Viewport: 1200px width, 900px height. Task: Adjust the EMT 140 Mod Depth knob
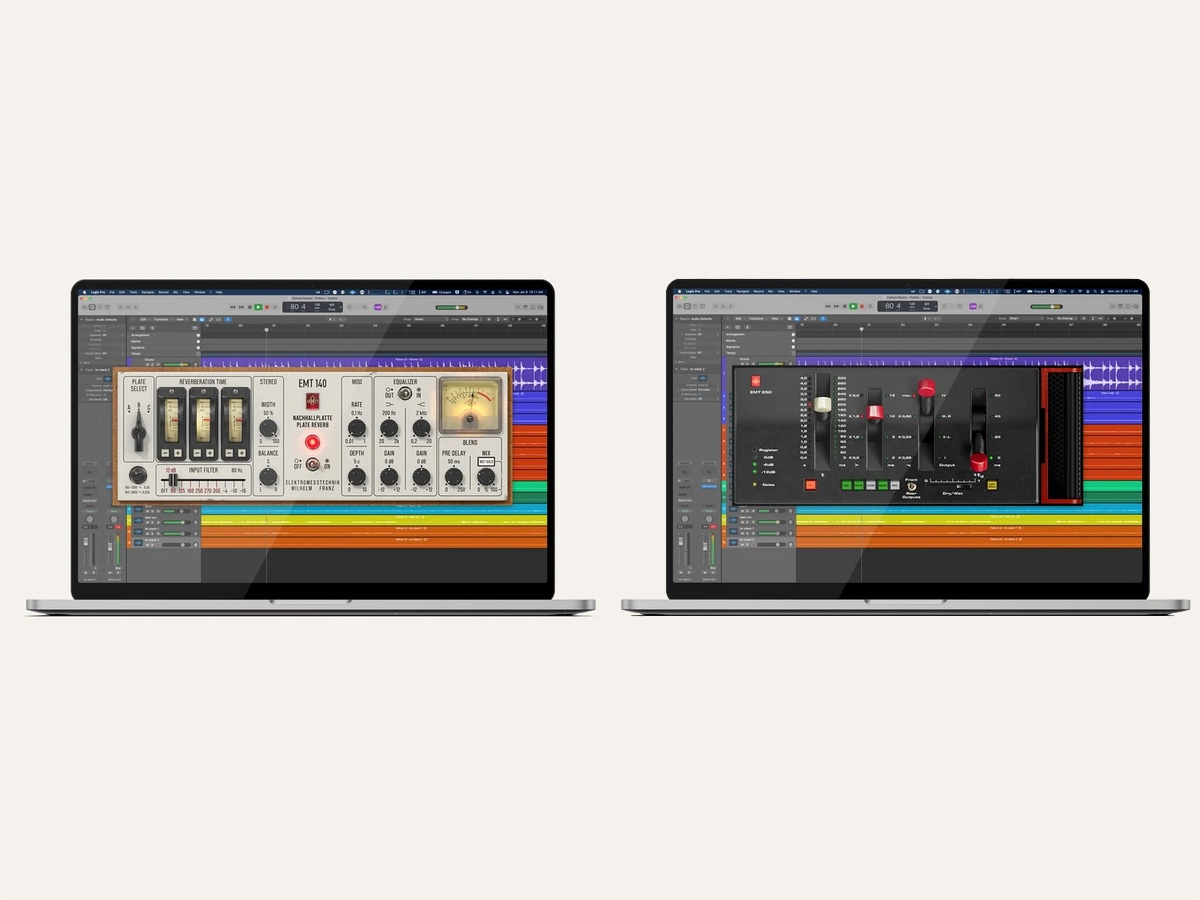[357, 477]
